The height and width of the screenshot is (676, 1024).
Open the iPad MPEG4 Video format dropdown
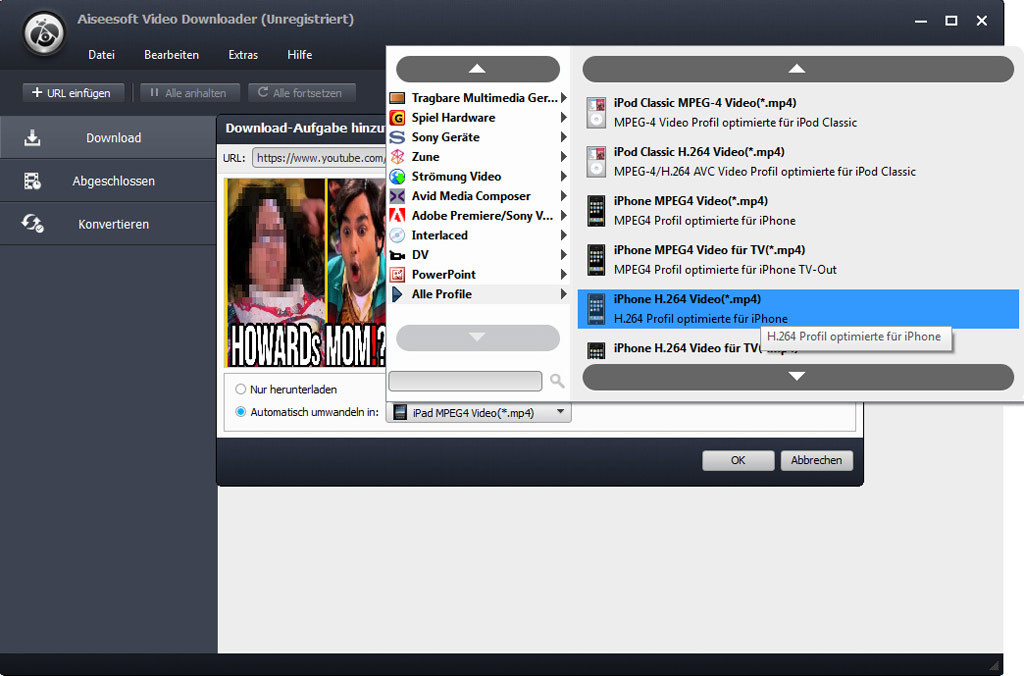click(479, 412)
